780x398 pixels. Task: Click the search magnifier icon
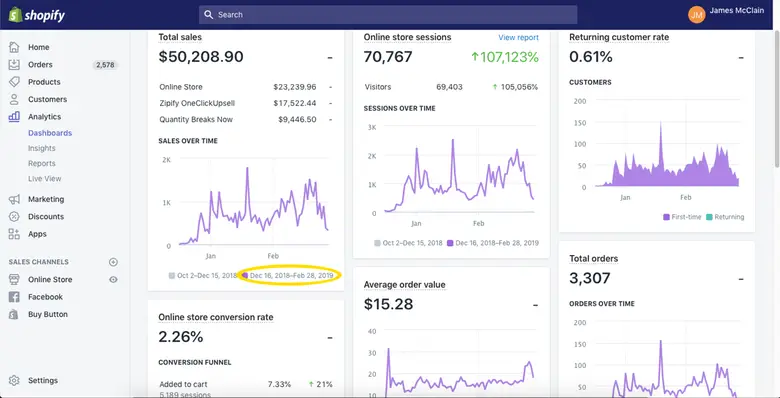(208, 15)
